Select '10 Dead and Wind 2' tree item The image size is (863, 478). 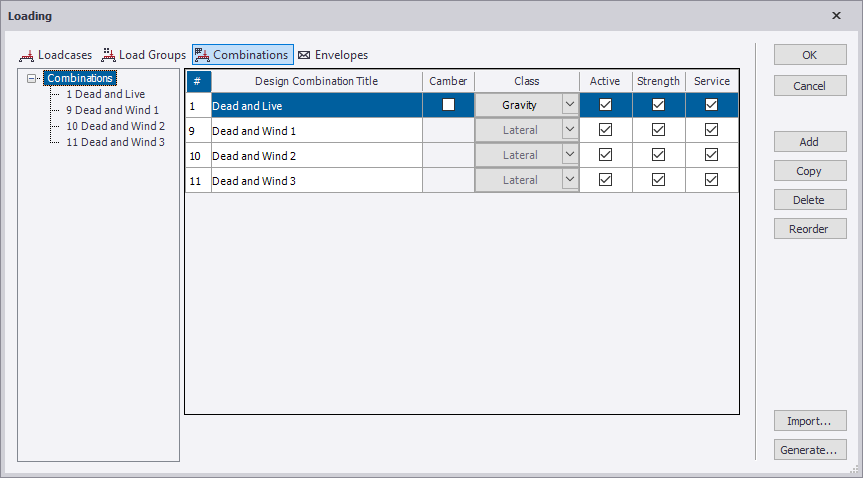[116, 126]
